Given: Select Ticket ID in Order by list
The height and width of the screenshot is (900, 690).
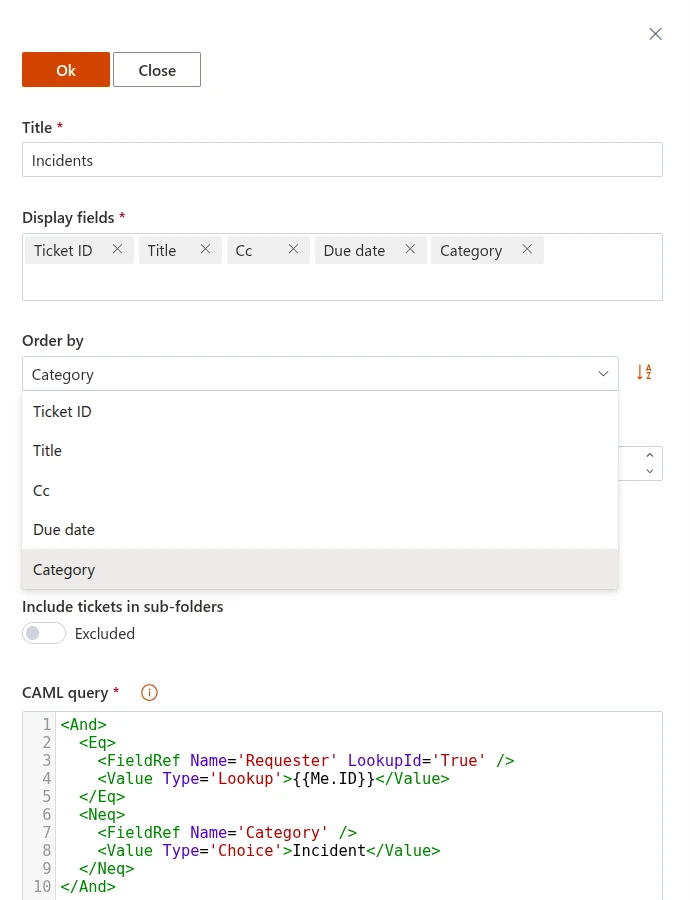Looking at the screenshot, I should pyautogui.click(x=62, y=411).
